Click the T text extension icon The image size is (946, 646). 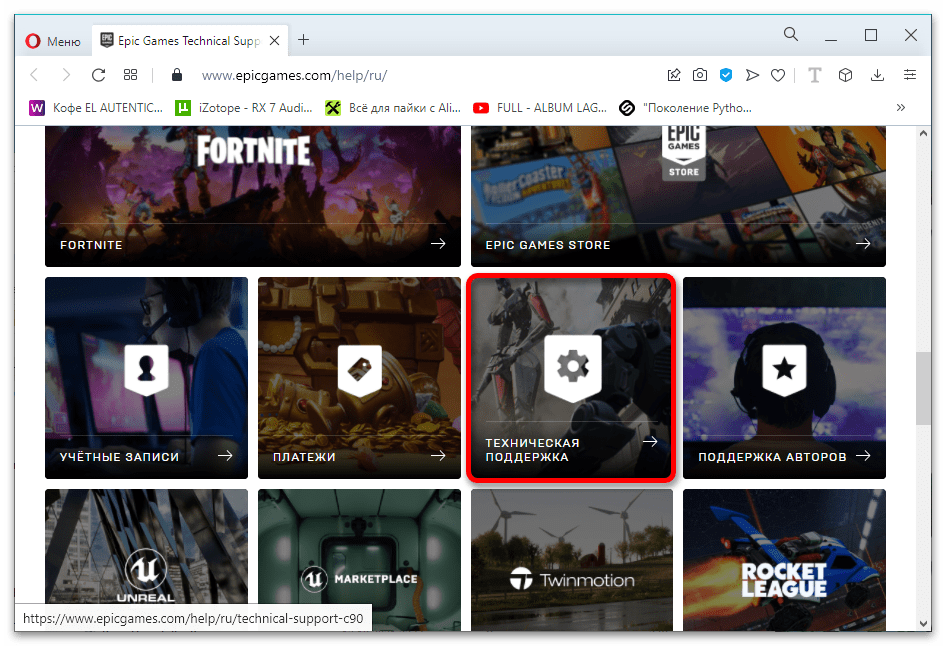814,75
